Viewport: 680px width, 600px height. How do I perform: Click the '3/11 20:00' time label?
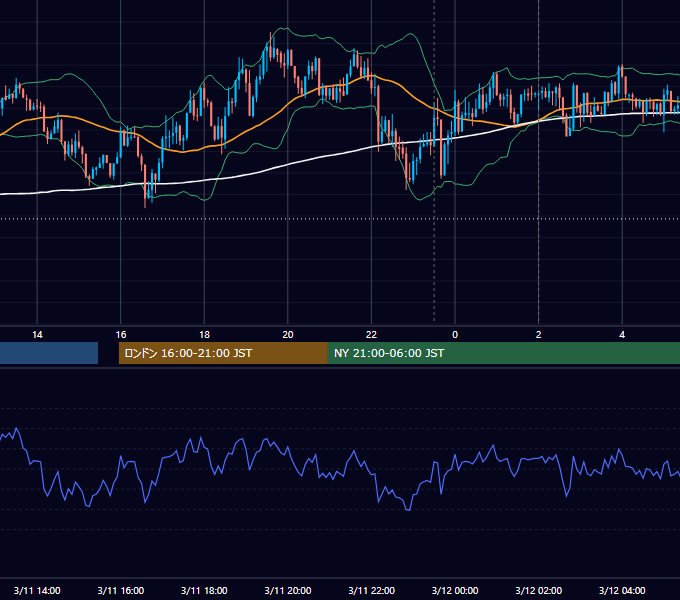[288, 590]
